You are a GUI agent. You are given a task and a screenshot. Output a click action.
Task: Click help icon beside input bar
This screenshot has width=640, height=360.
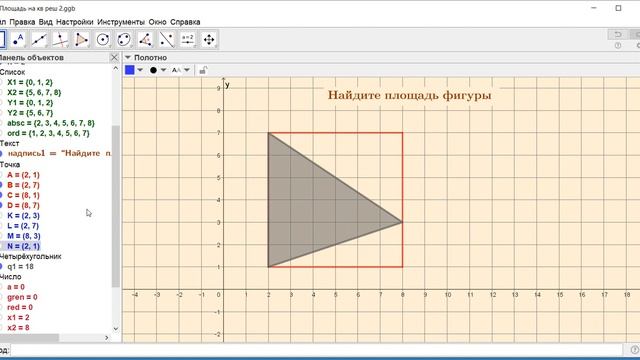coord(634,350)
